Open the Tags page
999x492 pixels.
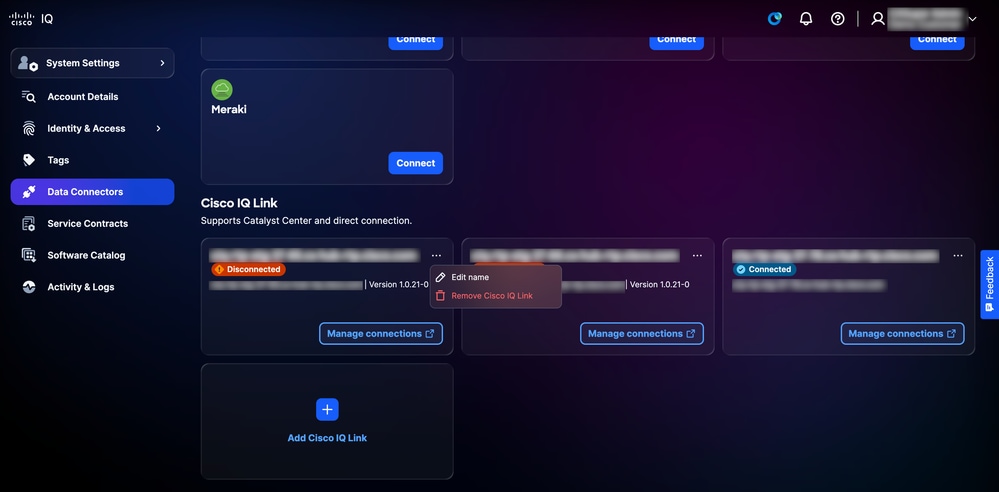click(x=58, y=160)
